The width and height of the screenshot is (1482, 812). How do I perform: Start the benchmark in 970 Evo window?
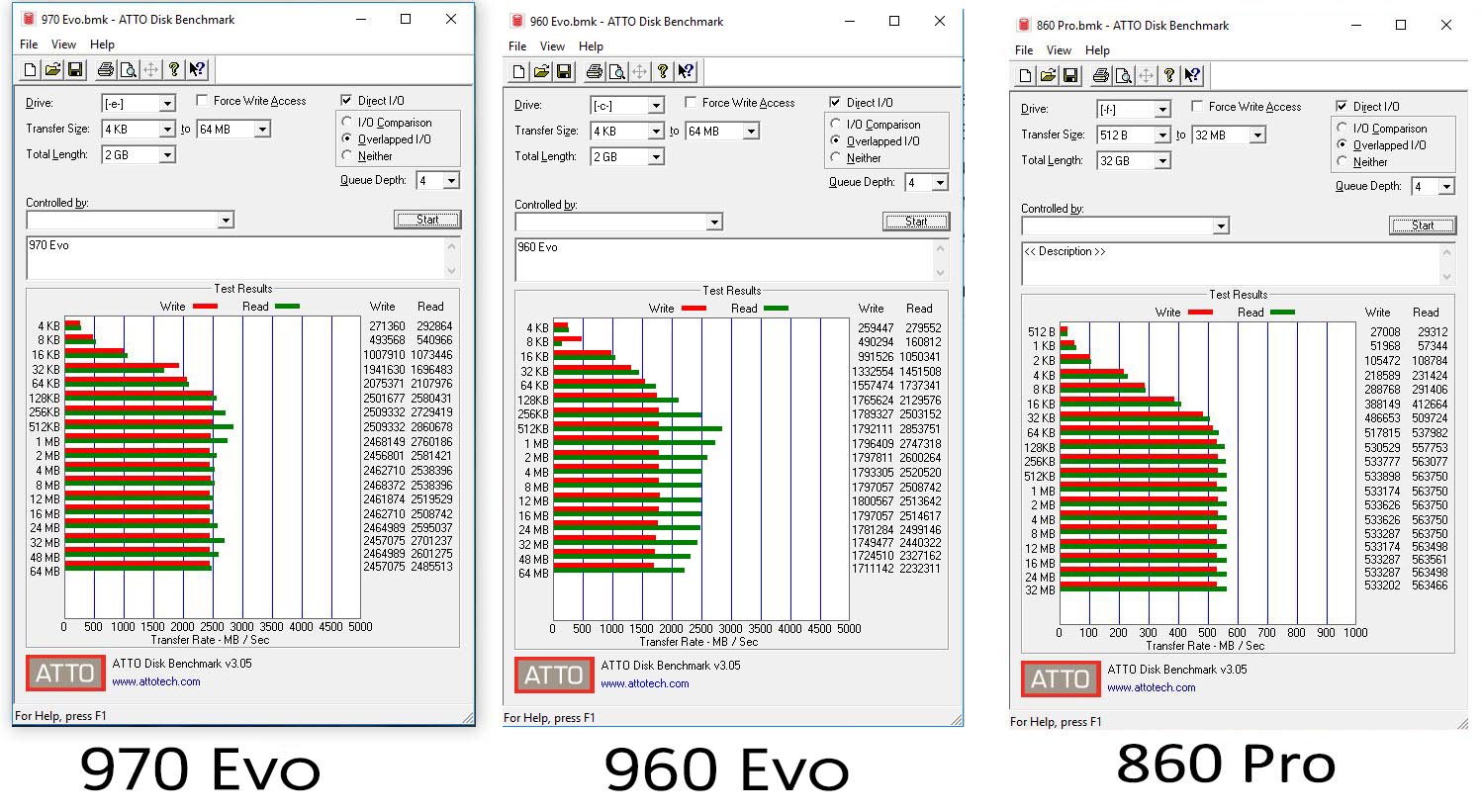tap(427, 220)
